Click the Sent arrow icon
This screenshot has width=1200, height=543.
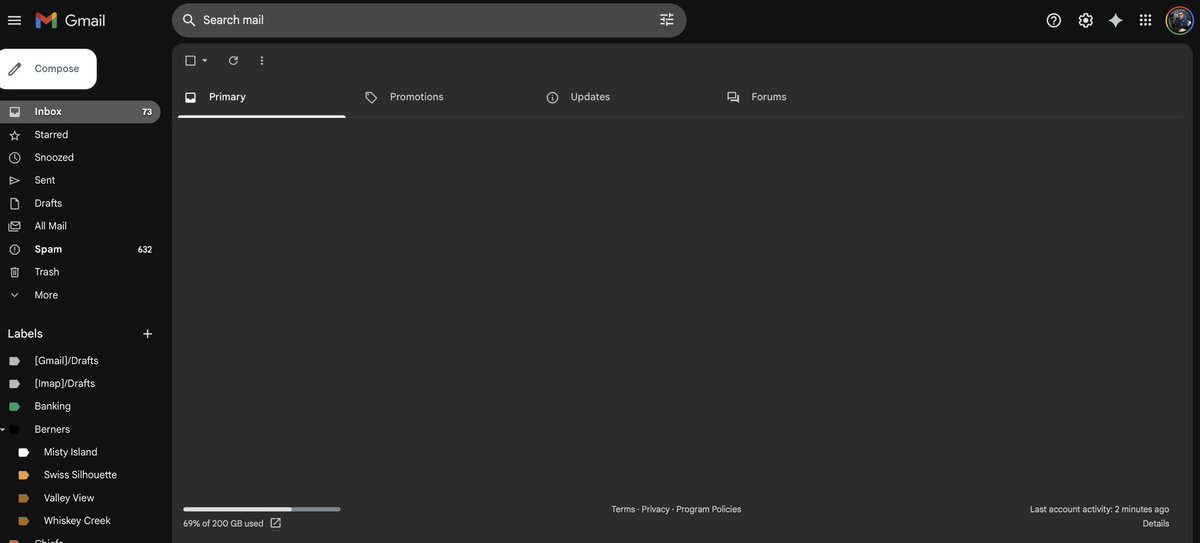14,181
